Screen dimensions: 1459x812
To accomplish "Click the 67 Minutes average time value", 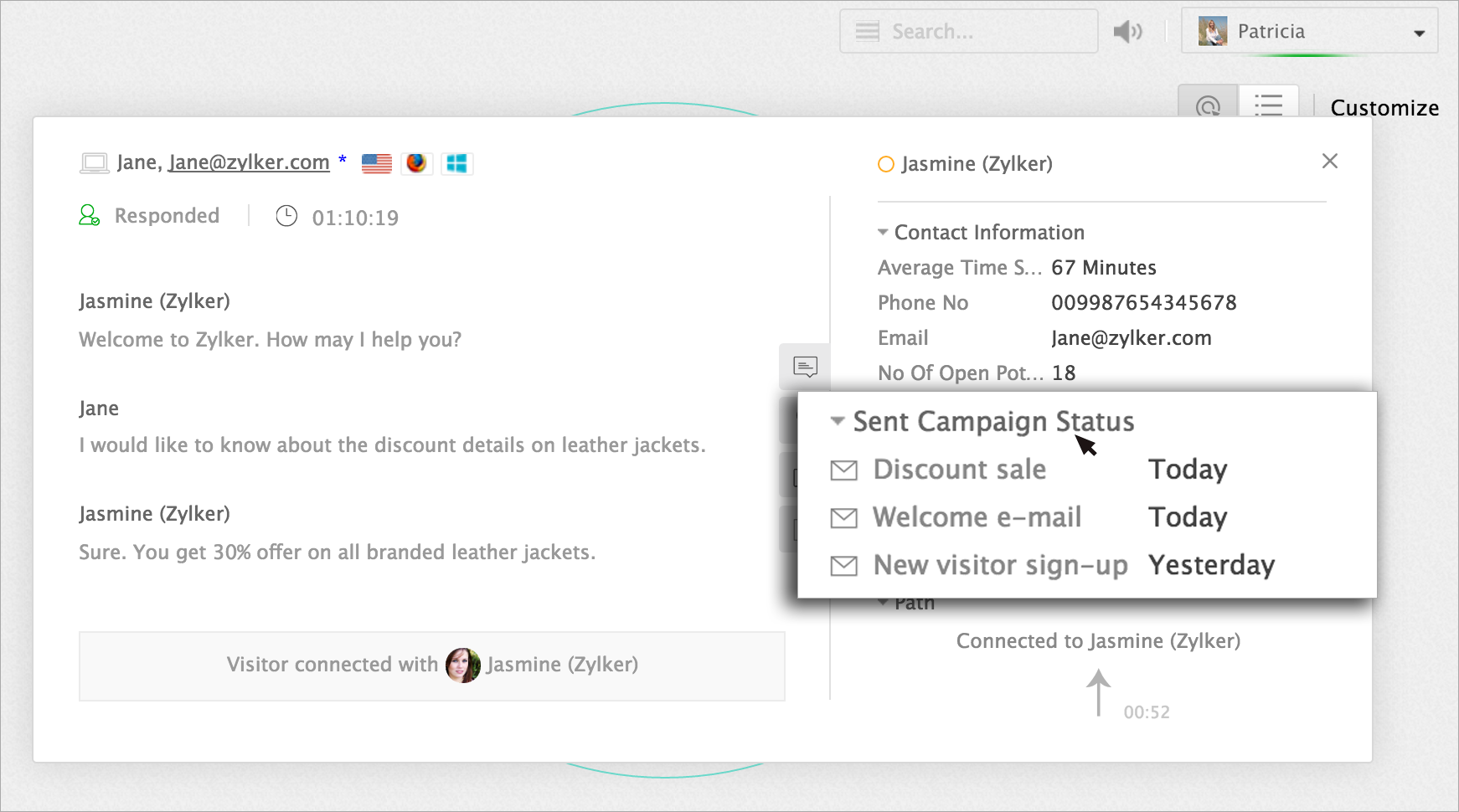I will point(1104,267).
